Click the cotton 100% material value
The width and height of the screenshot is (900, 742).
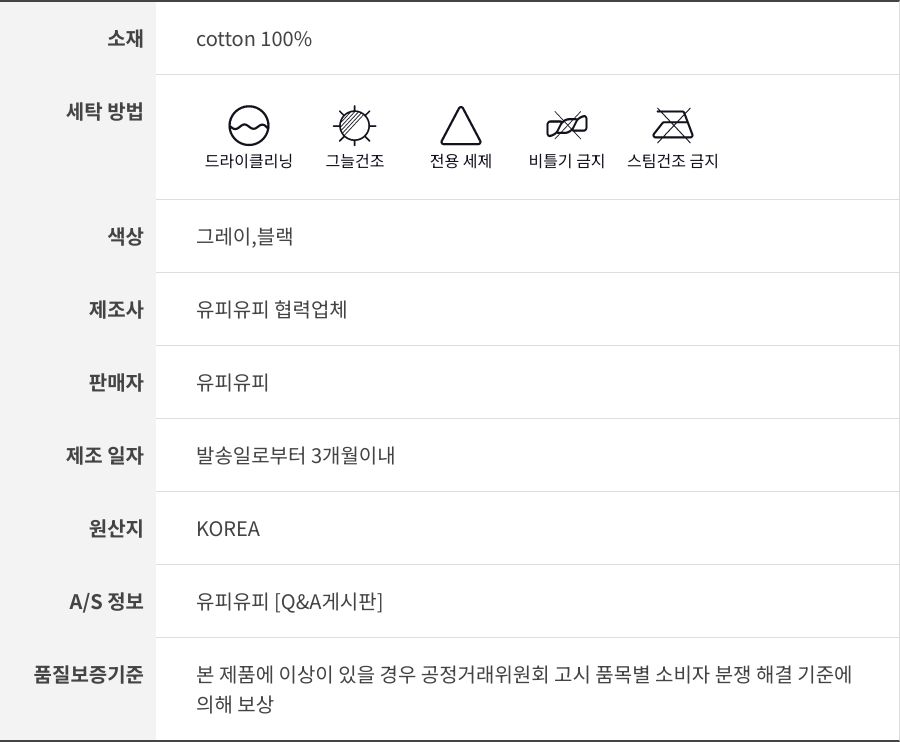[254, 39]
